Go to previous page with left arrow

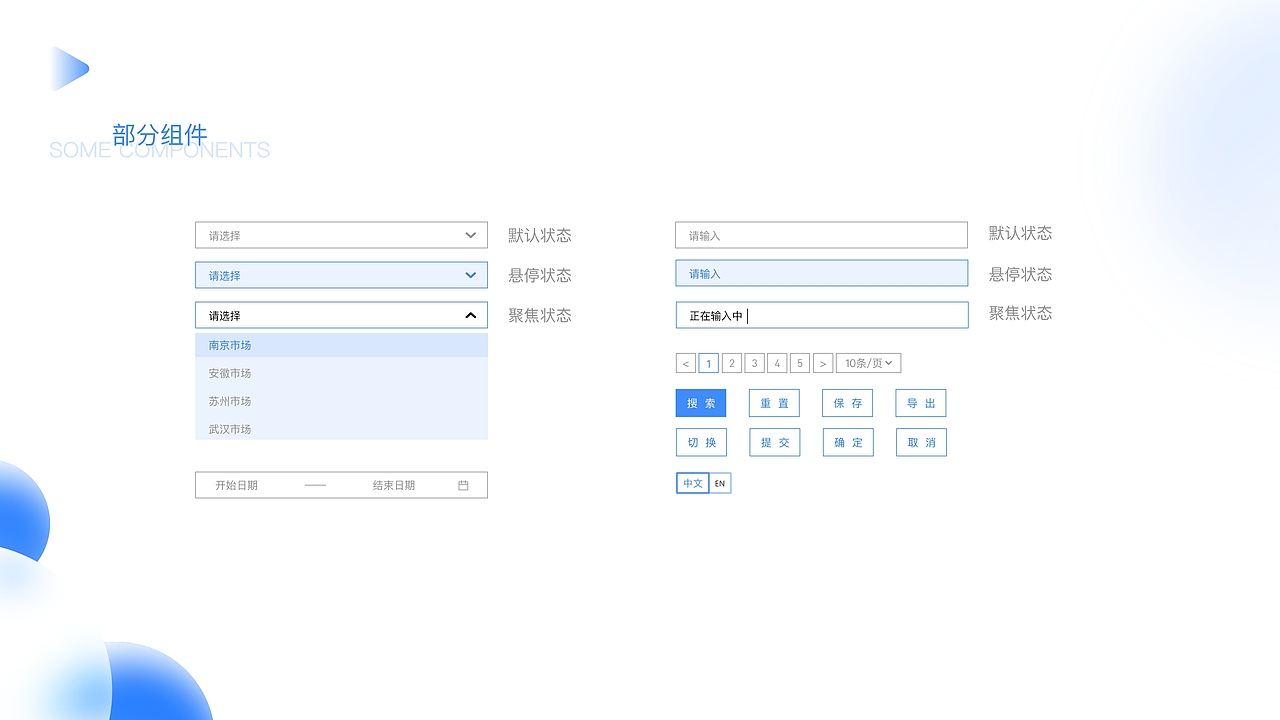[x=686, y=363]
